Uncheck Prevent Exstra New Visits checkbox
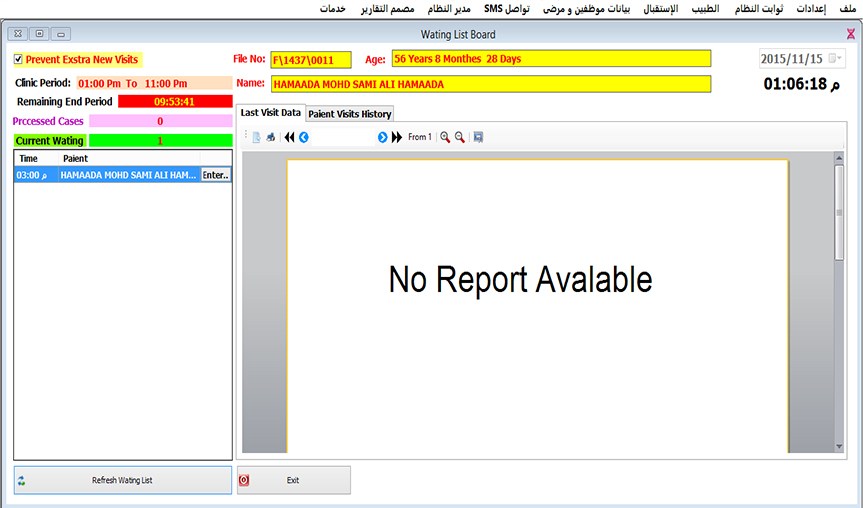Image resolution: width=863 pixels, height=508 pixels. click(x=18, y=60)
